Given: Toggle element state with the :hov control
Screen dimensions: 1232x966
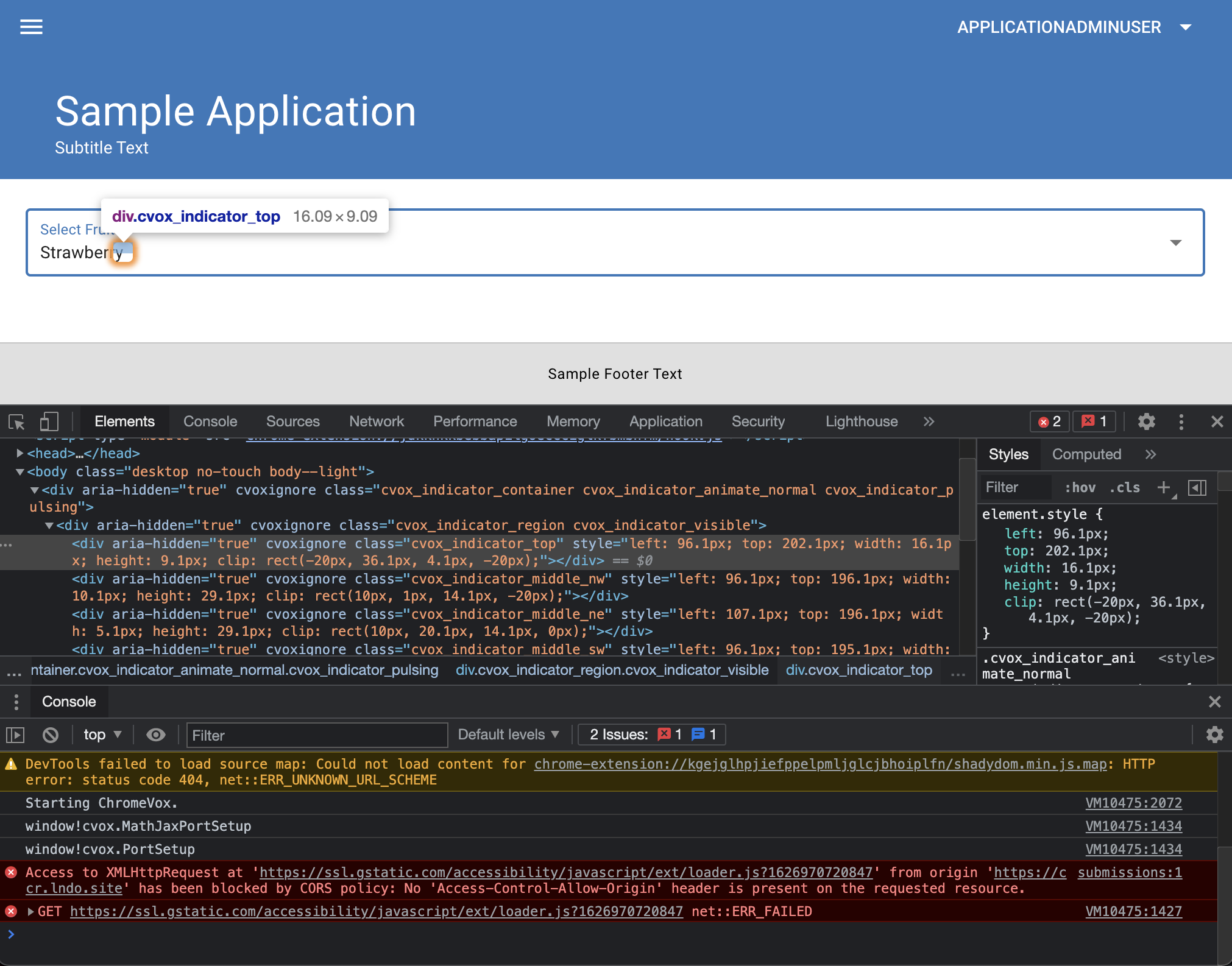Looking at the screenshot, I should pyautogui.click(x=1078, y=487).
